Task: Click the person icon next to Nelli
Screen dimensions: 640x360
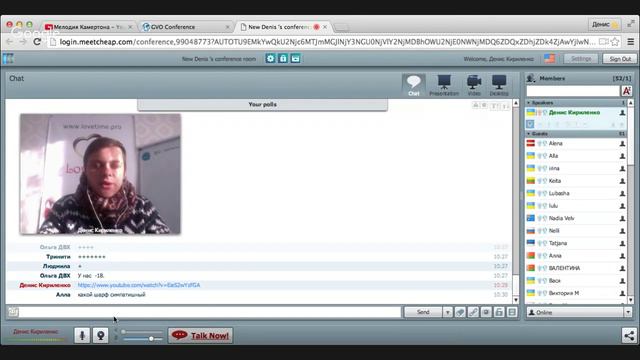Action: tap(622, 231)
